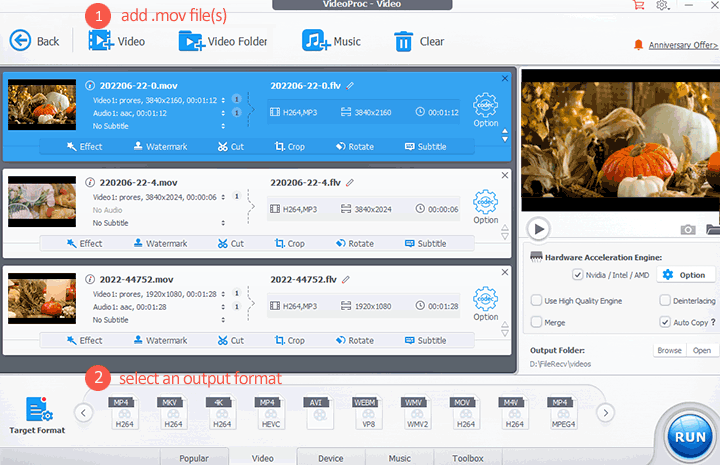Open hardware acceleration Option button
The width and height of the screenshot is (720, 465).
686,275
